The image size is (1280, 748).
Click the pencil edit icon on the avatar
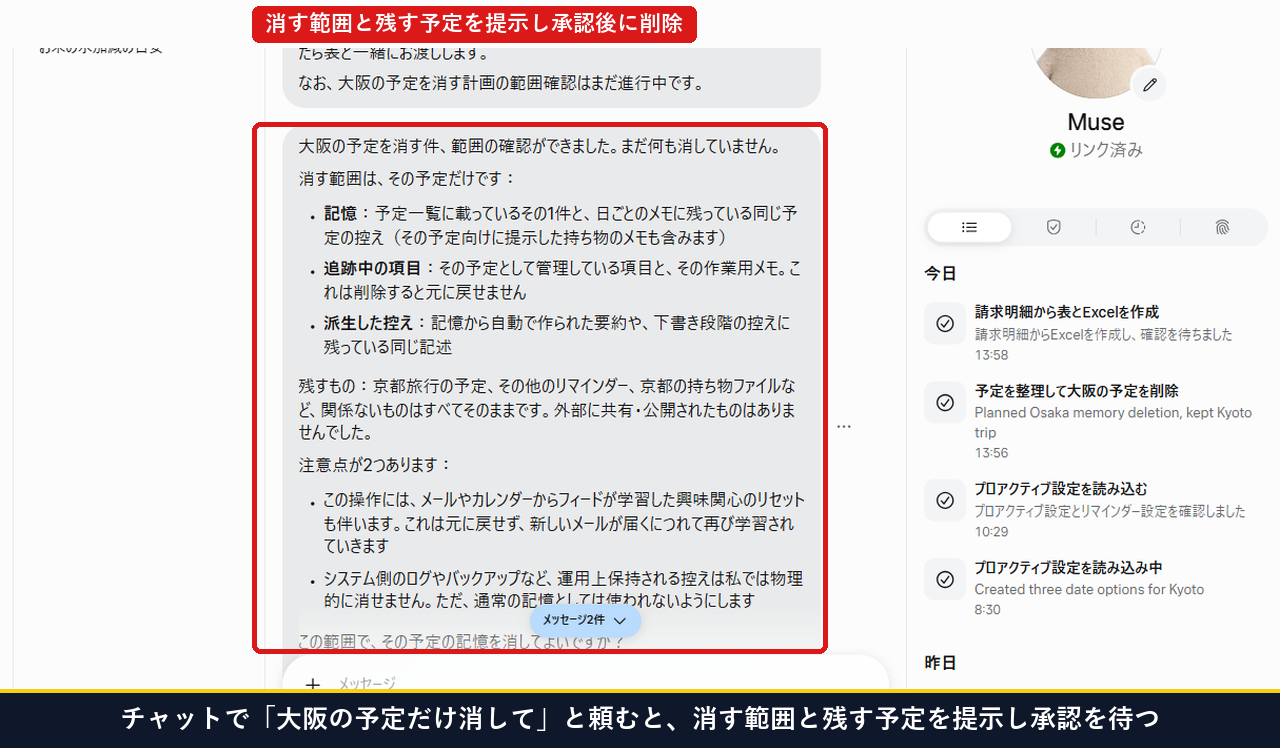[x=1149, y=85]
